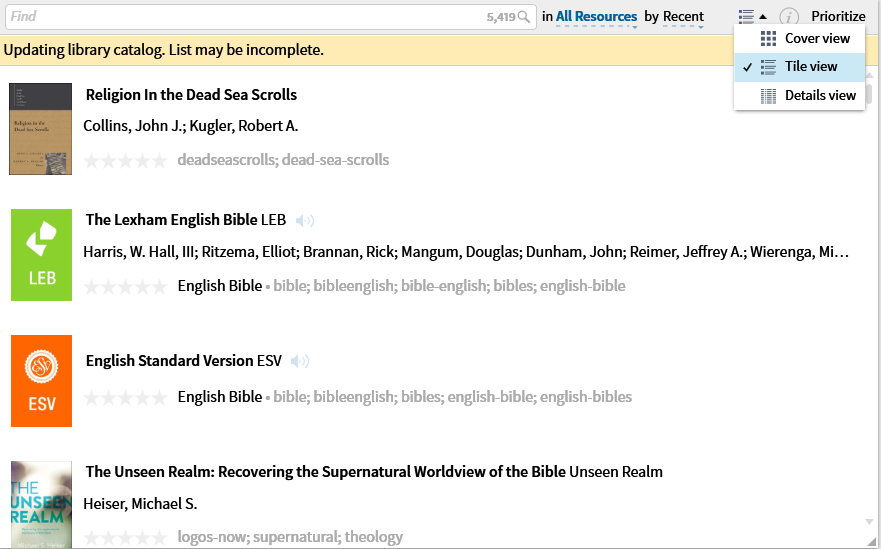Screen dimensions: 881x549
Task: Click the Harris, W. Hall, III authors line
Action: [466, 252]
